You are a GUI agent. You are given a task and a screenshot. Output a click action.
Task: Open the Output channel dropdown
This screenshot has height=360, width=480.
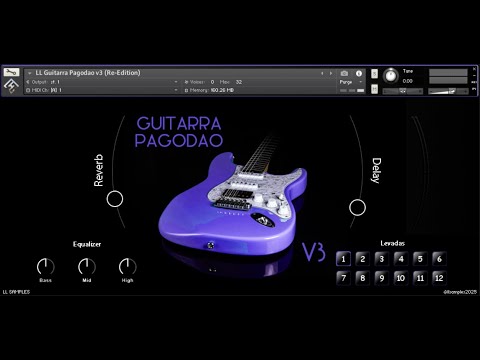176,82
